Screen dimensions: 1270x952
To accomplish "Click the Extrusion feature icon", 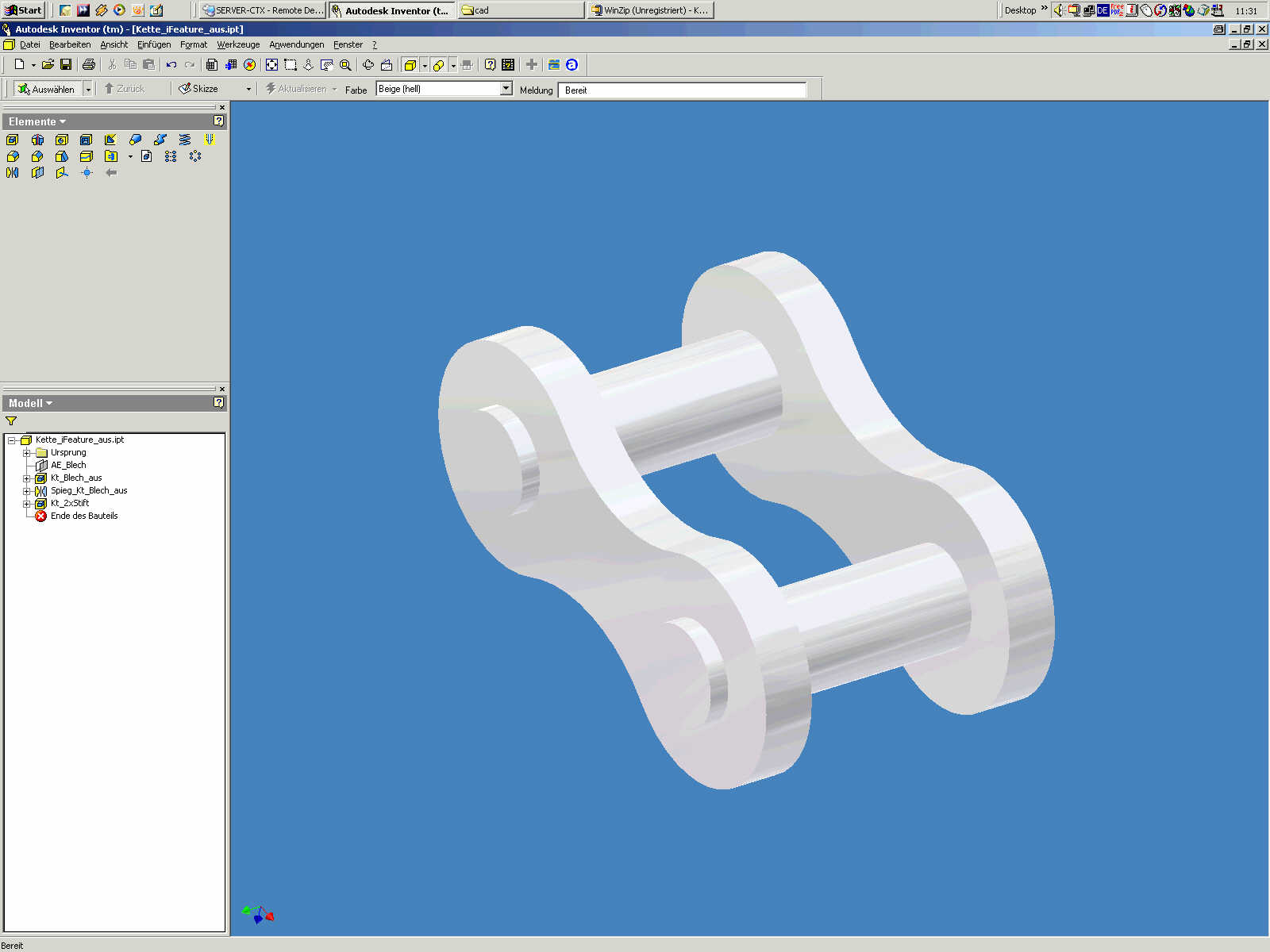I will click(13, 140).
